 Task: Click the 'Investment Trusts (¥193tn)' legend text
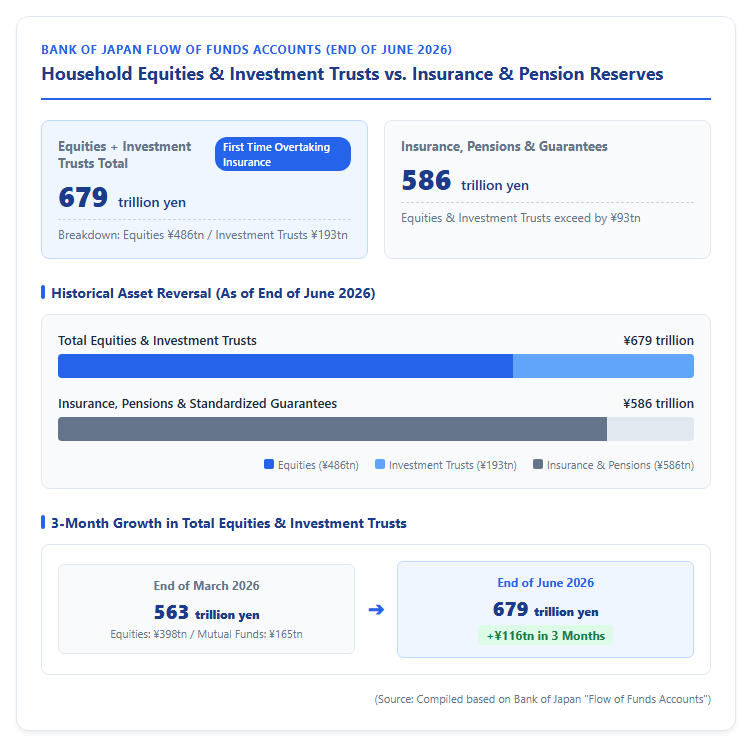453,465
